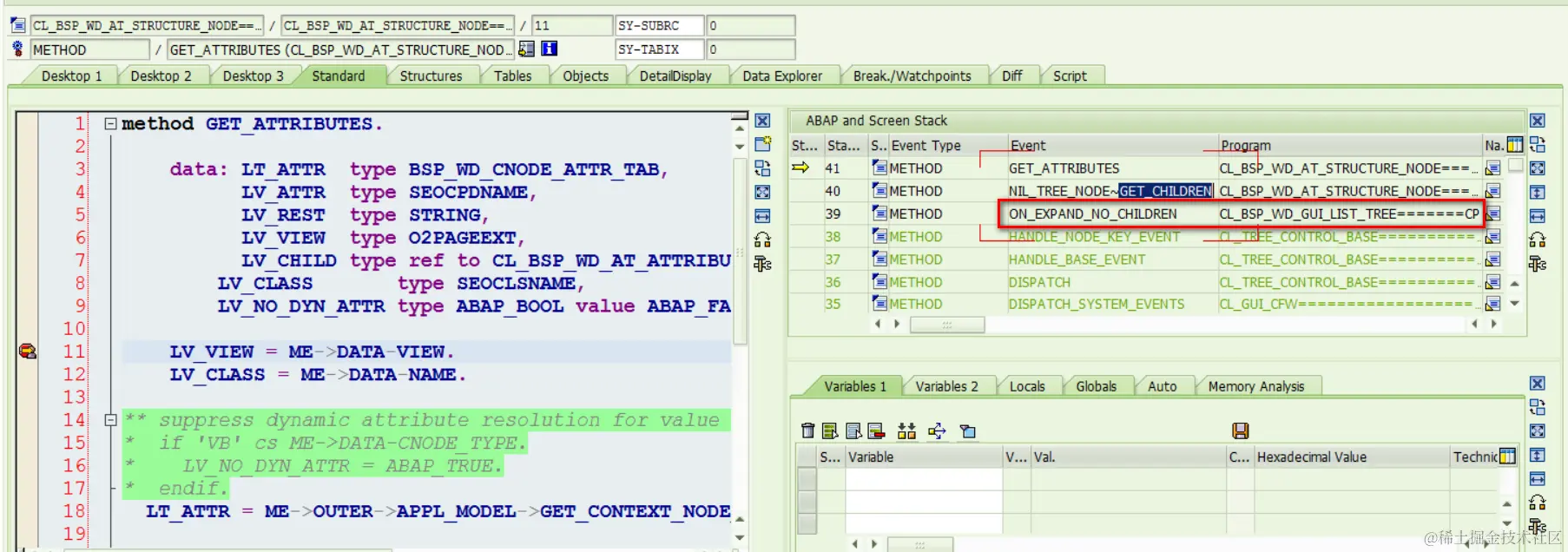Click the settings tool icon beside source editor
Viewport: 1568px width, 552px height.
point(762,263)
